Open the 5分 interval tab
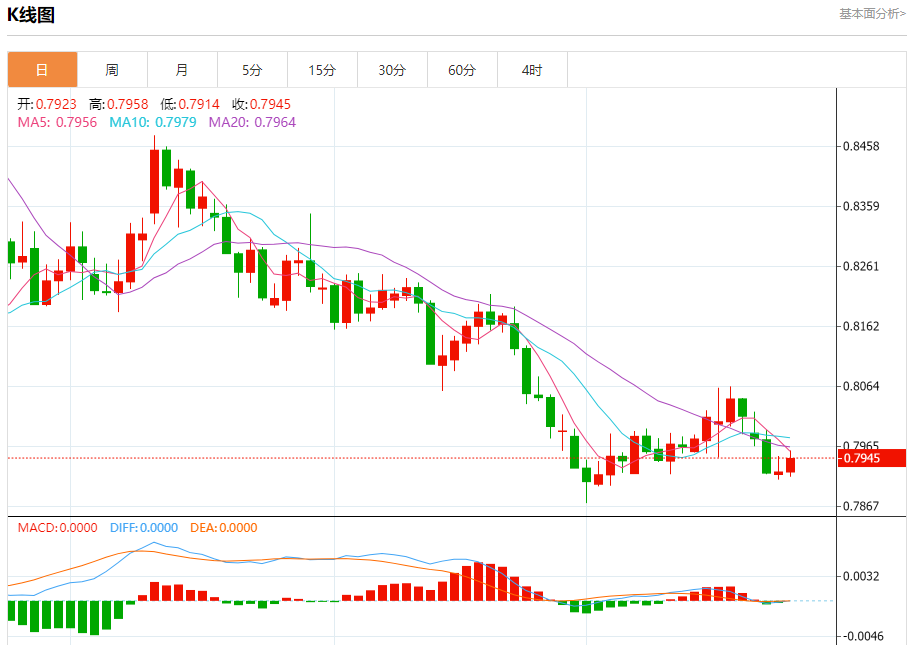 252,70
